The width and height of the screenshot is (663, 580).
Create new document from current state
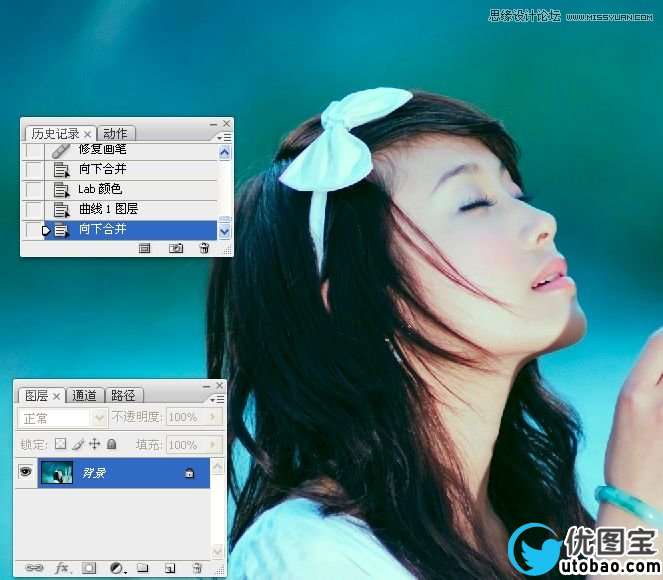click(145, 248)
